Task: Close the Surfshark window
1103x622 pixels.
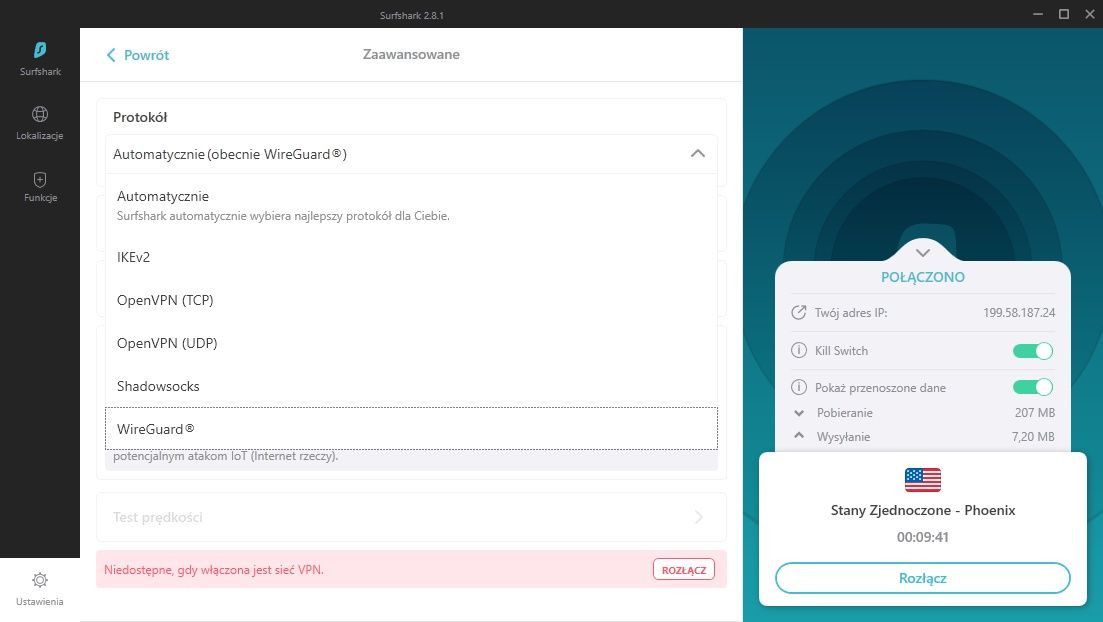Action: [1090, 14]
